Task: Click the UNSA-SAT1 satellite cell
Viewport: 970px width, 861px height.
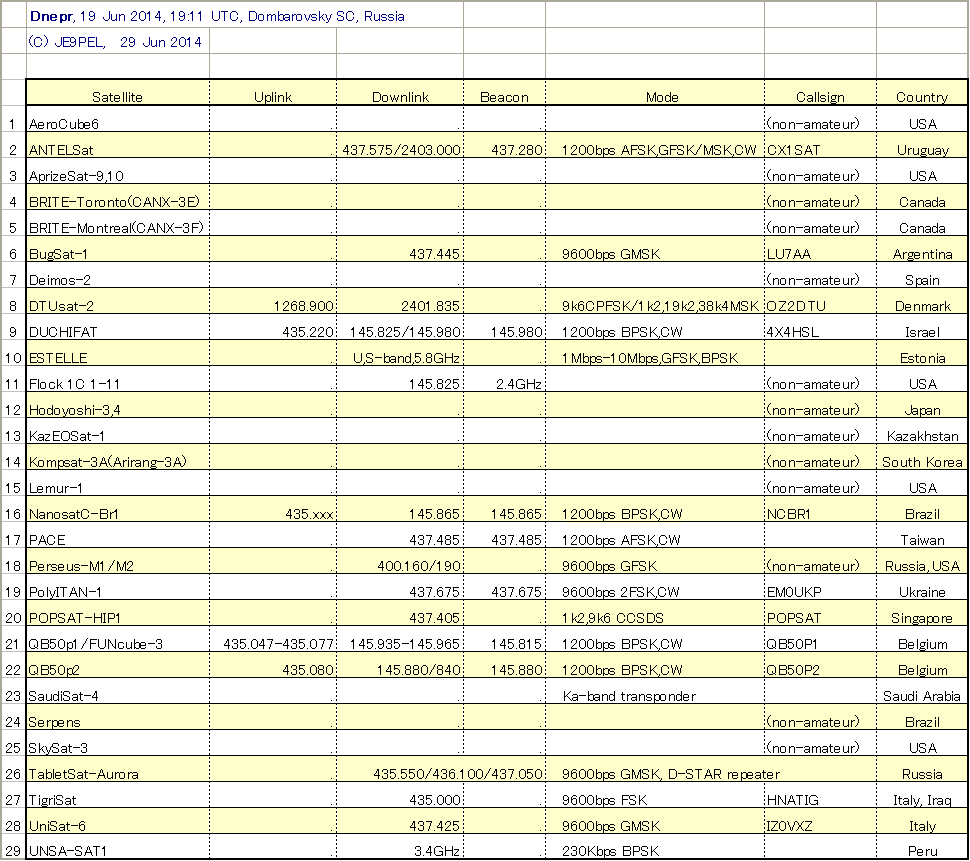Action: pyautogui.click(x=118, y=846)
